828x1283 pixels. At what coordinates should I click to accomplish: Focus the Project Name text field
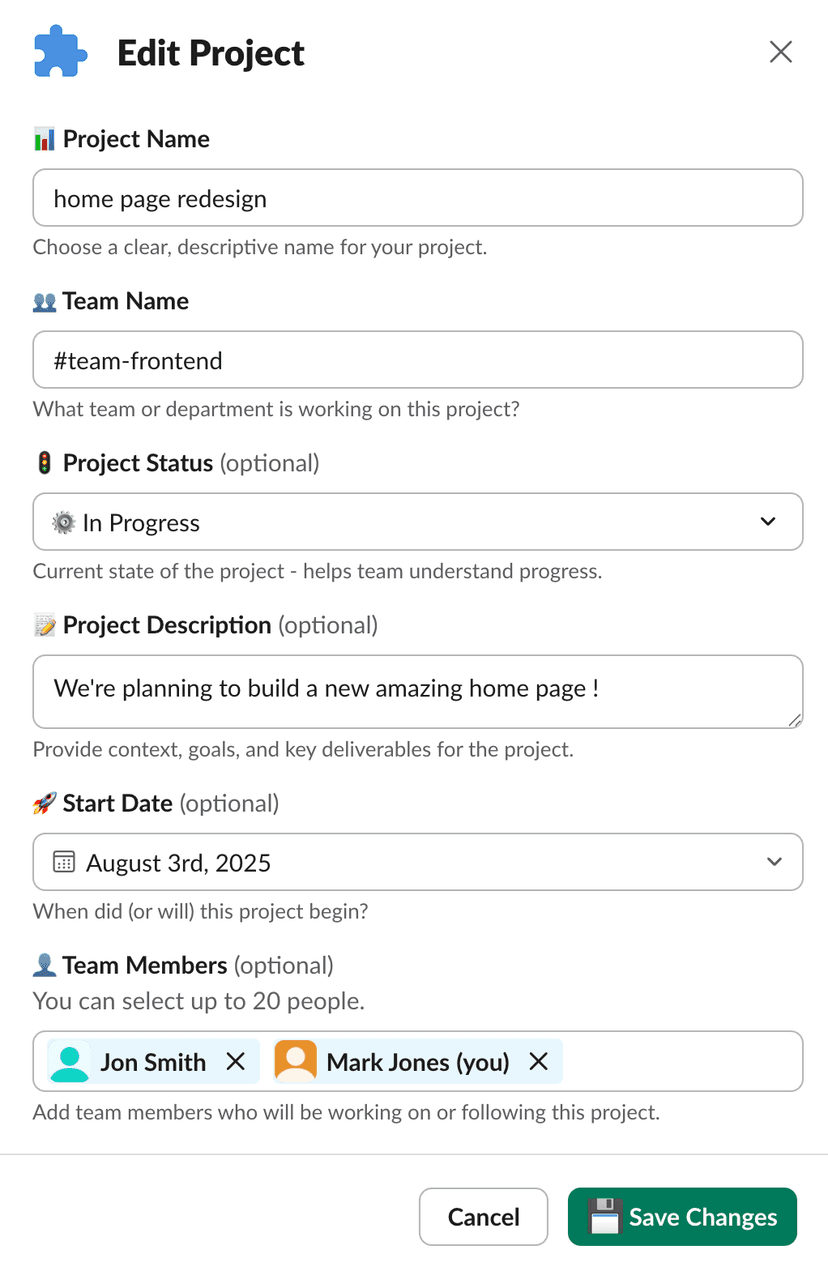418,198
